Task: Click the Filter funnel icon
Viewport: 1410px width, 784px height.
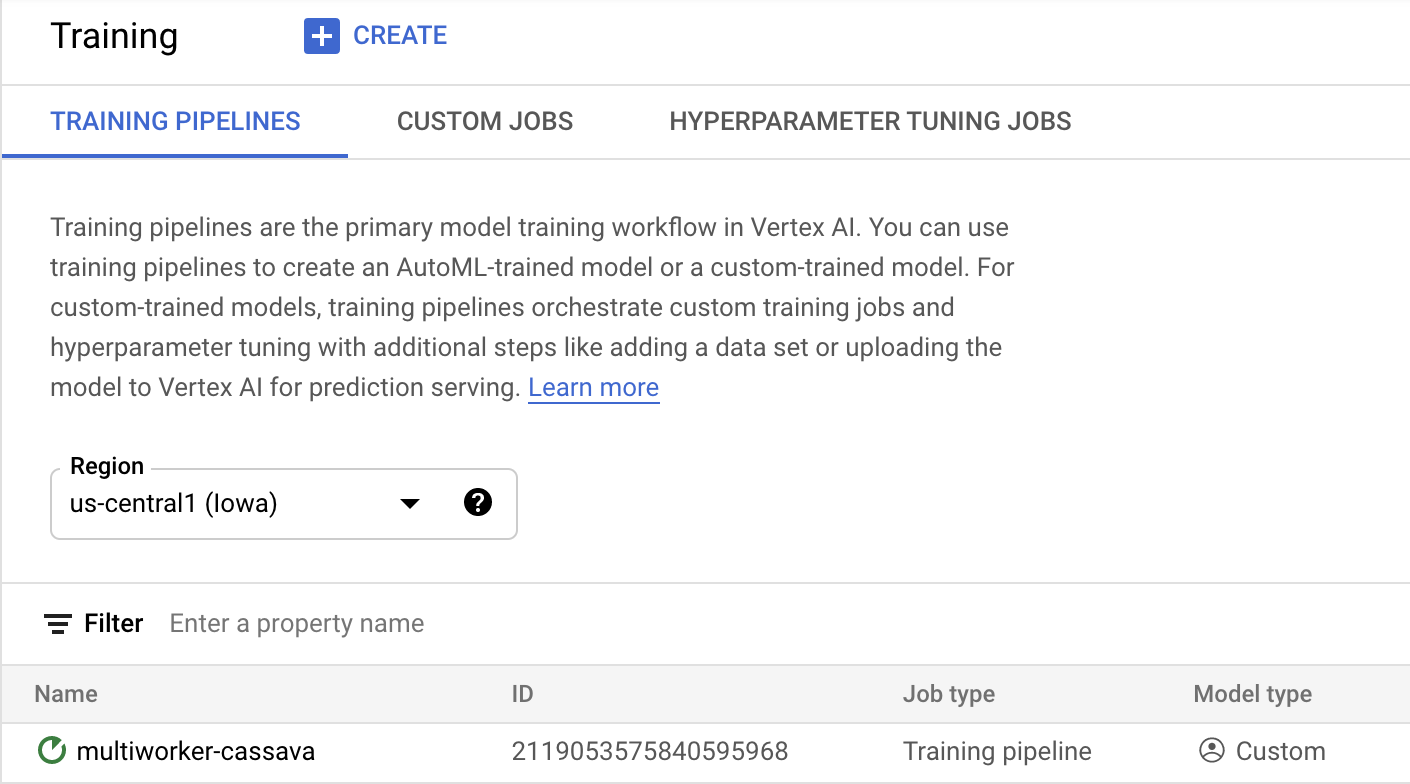Action: coord(55,623)
